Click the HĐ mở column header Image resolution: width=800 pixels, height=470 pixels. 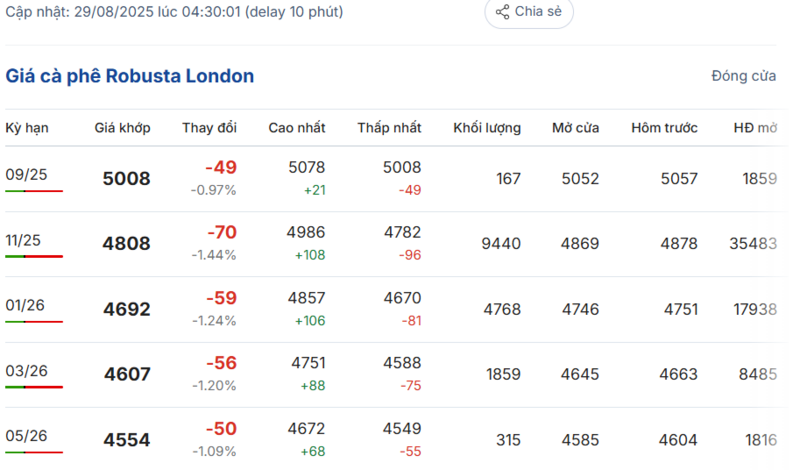click(x=755, y=128)
